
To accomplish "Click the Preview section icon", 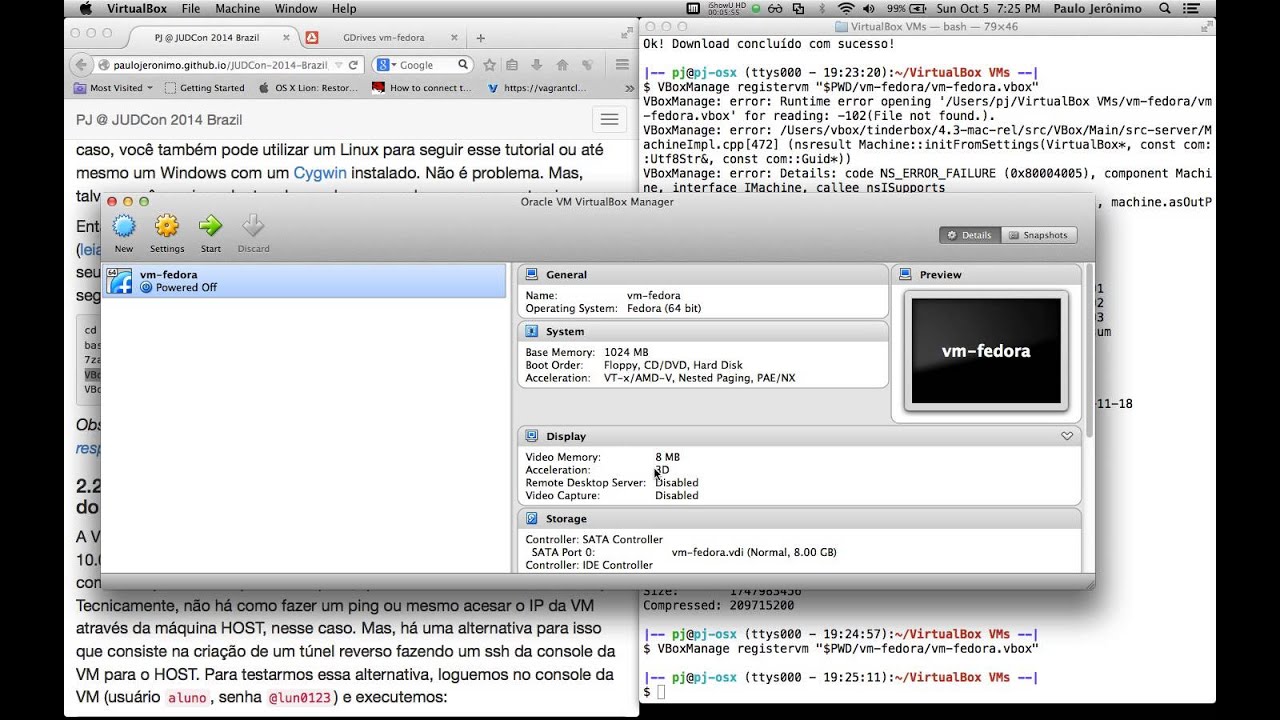I will pos(906,274).
